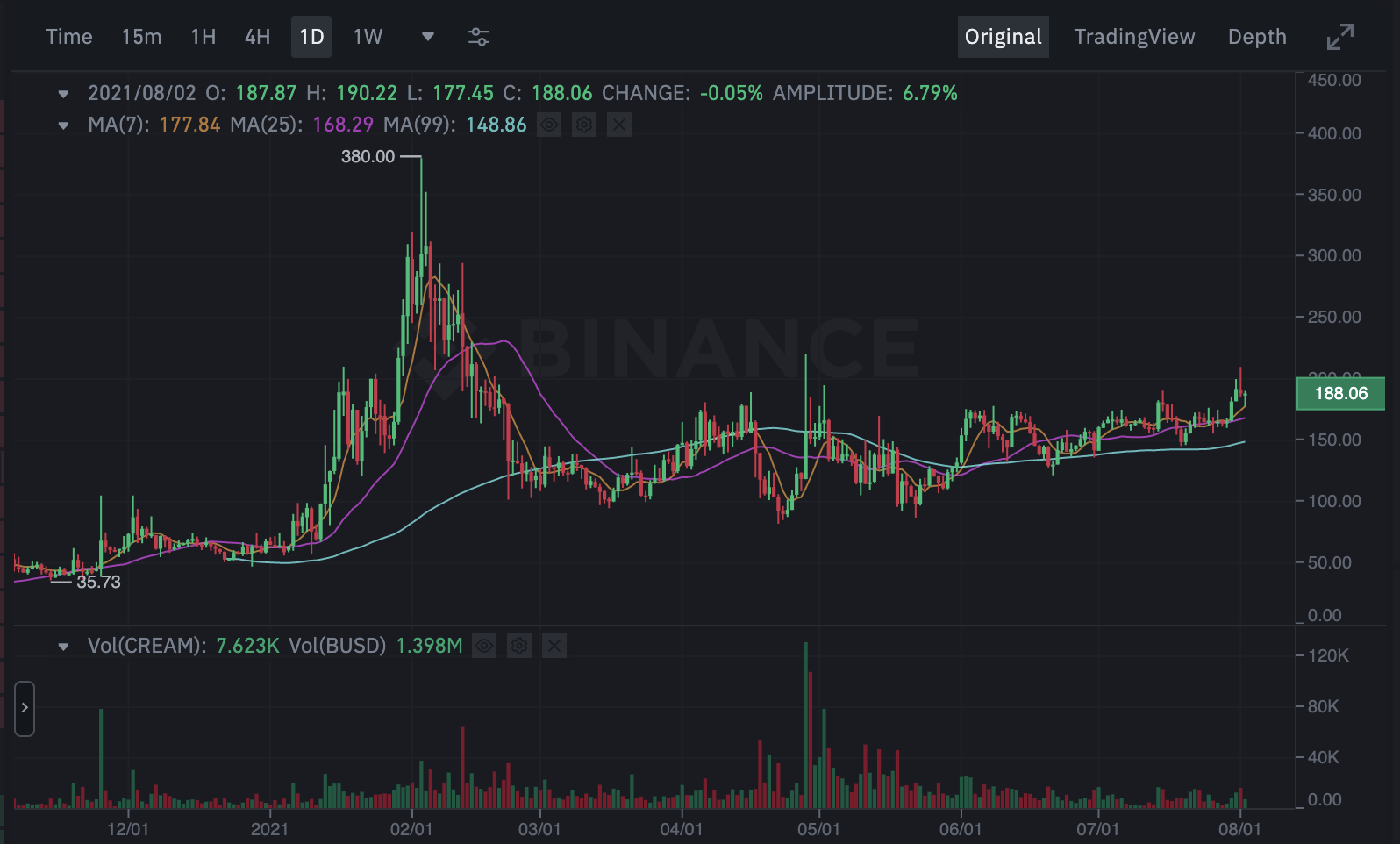Switch to 15m interval
The width and height of the screenshot is (1400, 844).
(x=141, y=37)
